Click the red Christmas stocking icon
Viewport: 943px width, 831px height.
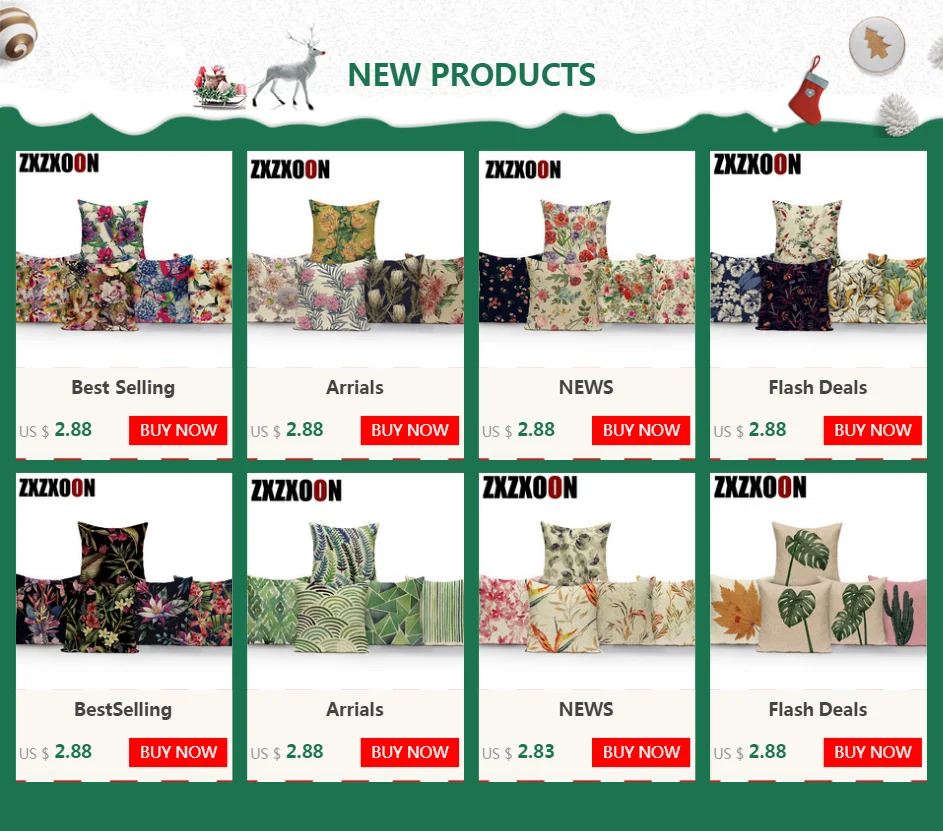tap(809, 91)
